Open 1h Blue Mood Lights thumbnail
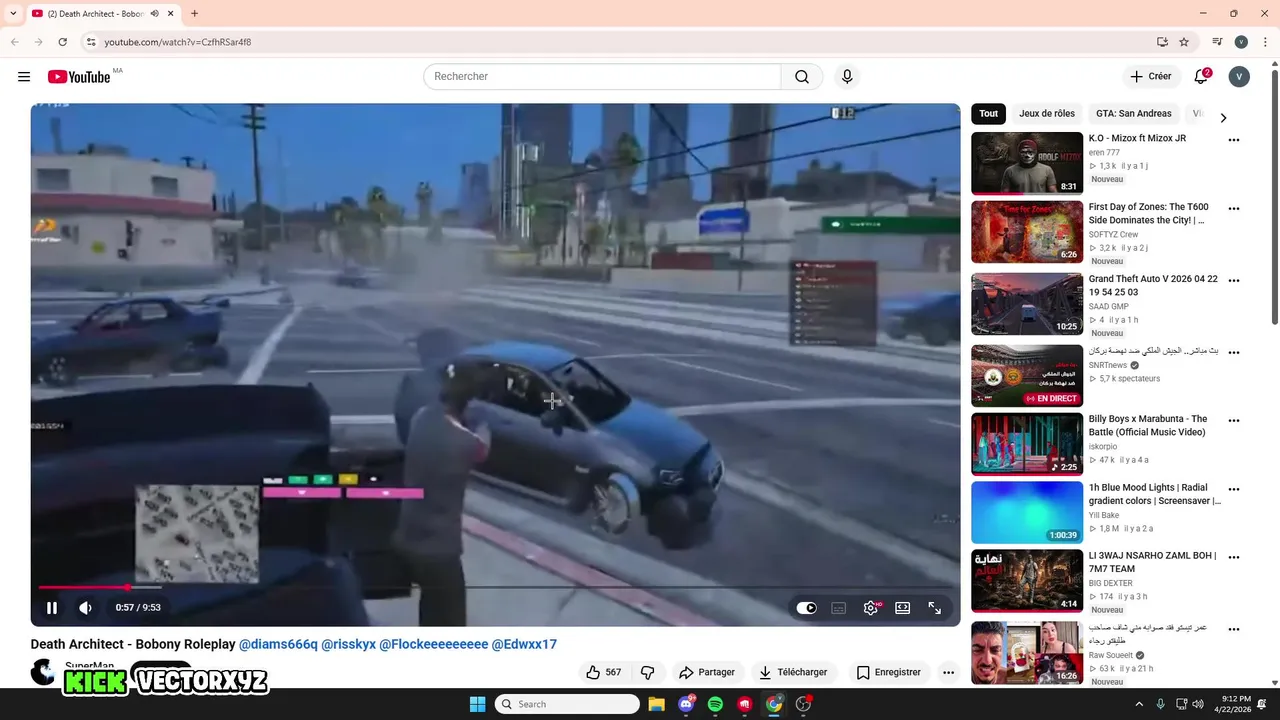The width and height of the screenshot is (1280, 720). tap(1027, 512)
